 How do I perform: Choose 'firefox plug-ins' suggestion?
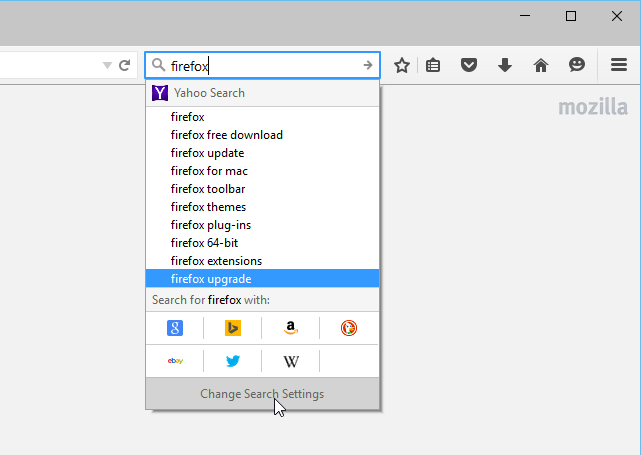tap(262, 225)
